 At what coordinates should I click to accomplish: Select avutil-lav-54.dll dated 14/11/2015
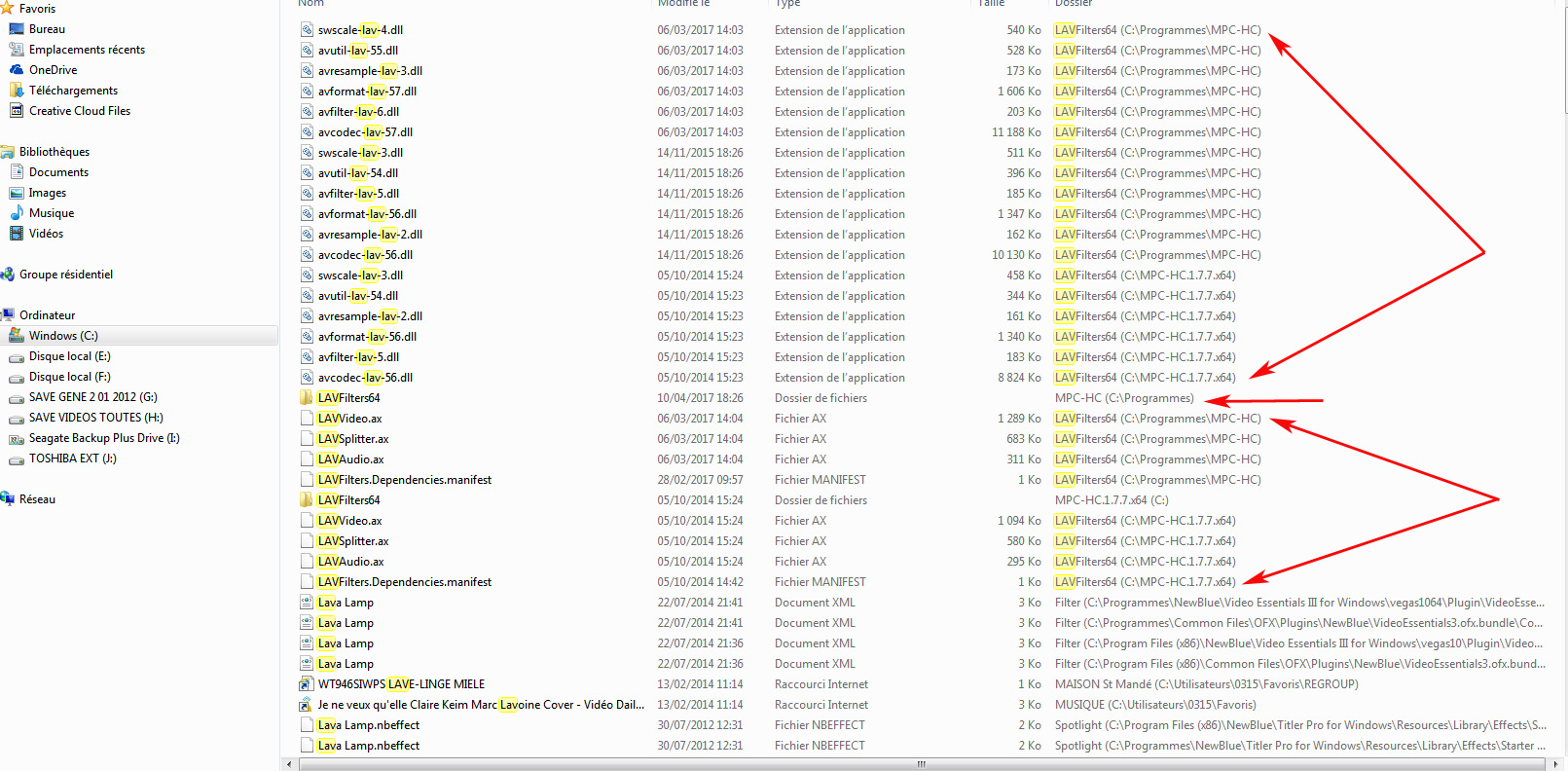(358, 173)
